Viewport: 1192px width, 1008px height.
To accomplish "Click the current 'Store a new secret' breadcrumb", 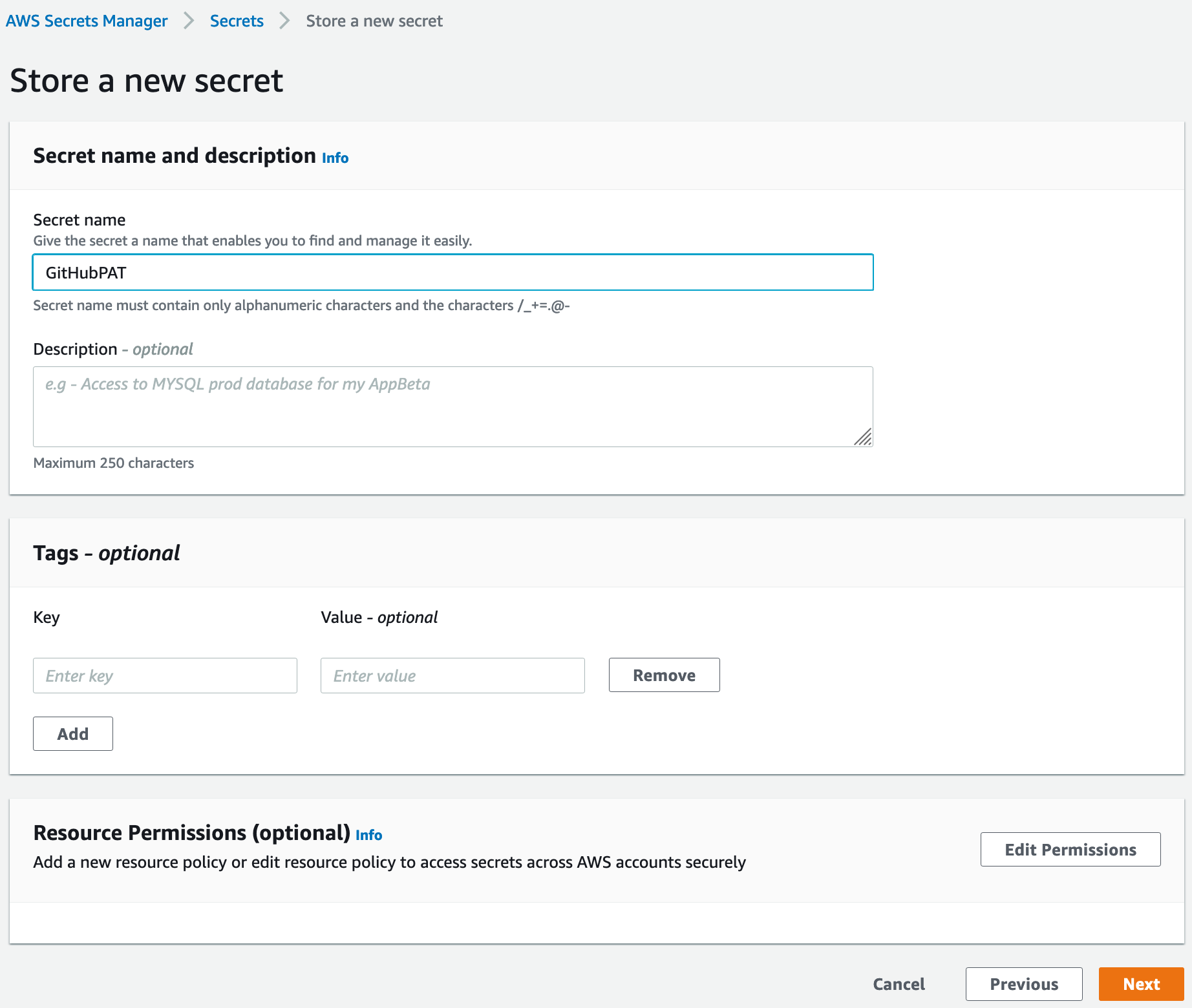I will tap(374, 21).
